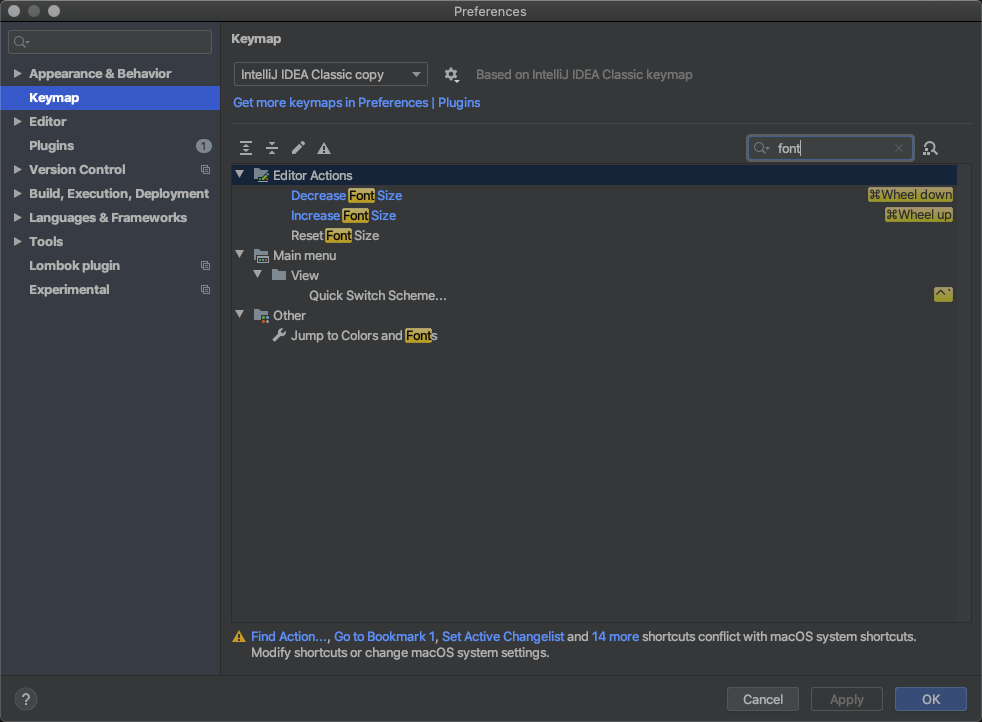Expand the Tools settings section
This screenshot has height=722, width=982.
18,242
